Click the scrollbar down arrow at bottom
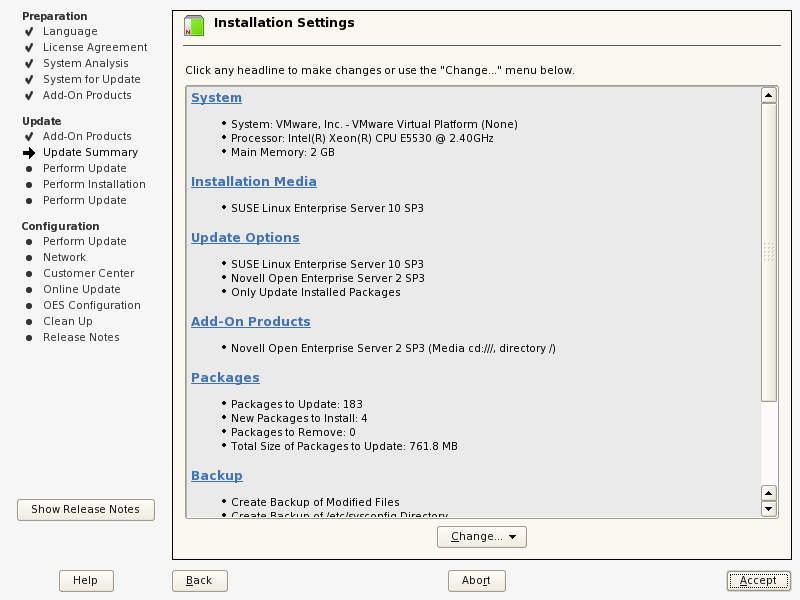The width and height of the screenshot is (800, 600). pos(769,509)
